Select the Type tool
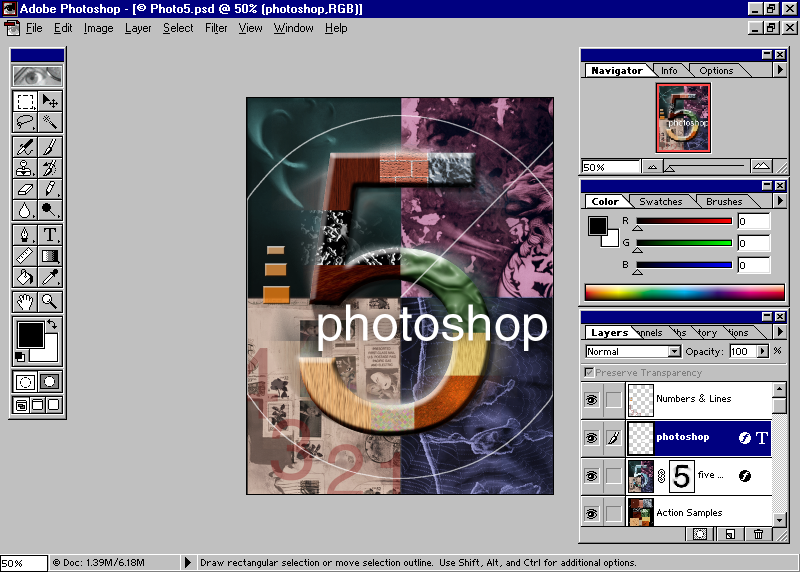The width and height of the screenshot is (800, 572). point(50,235)
